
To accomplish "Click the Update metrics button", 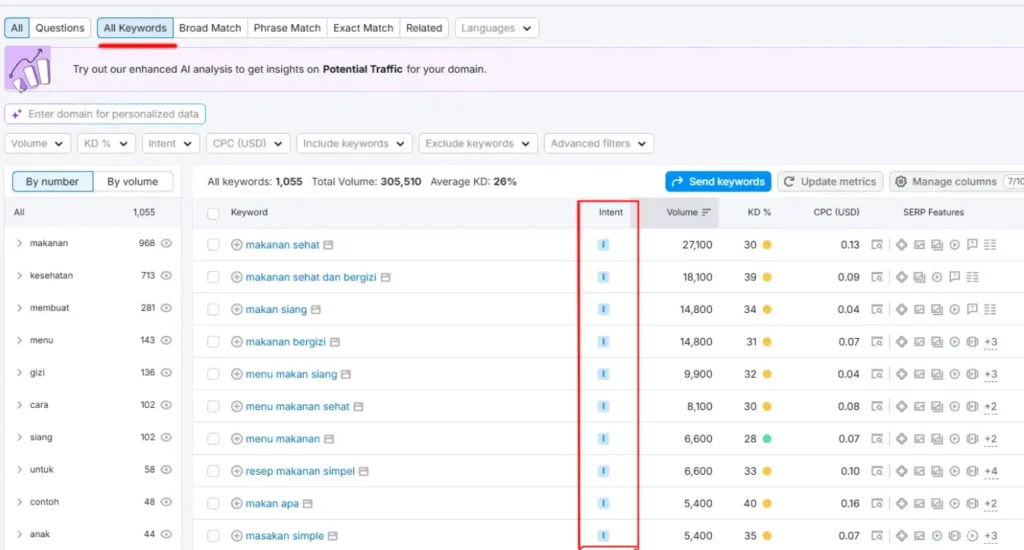I will 830,182.
